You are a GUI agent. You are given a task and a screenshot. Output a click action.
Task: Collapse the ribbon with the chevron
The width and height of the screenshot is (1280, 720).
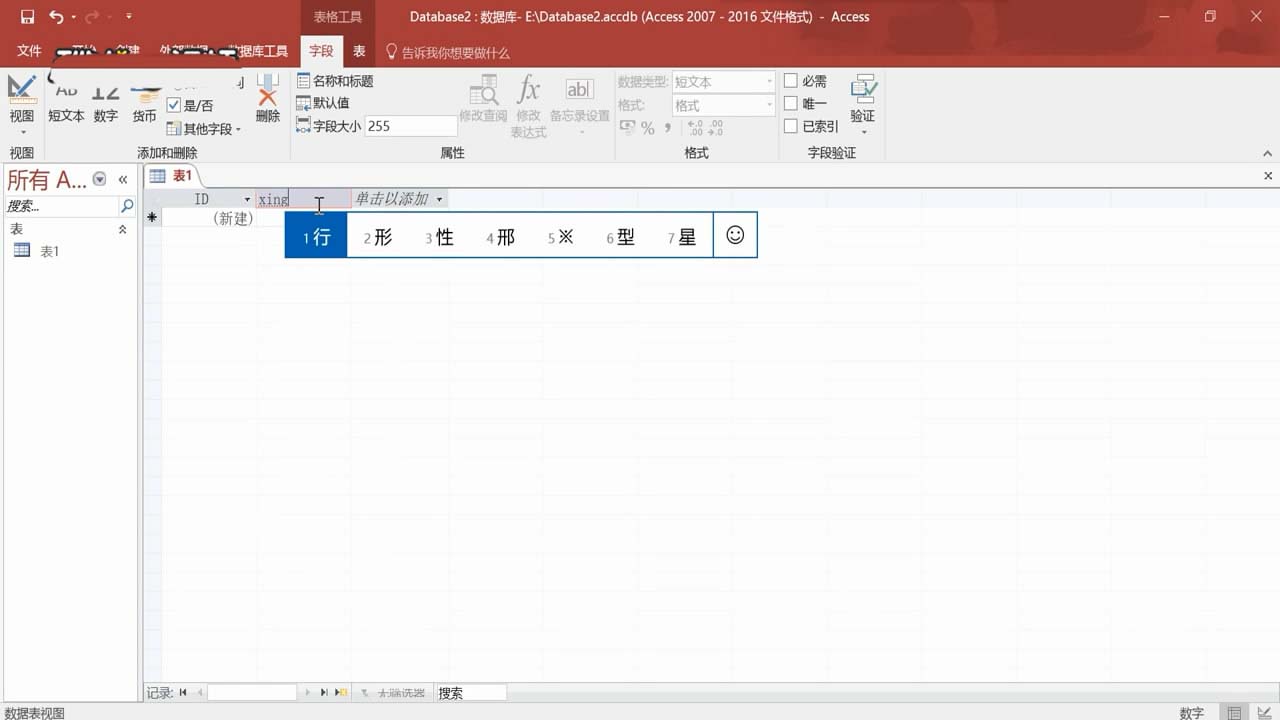pyautogui.click(x=1268, y=154)
